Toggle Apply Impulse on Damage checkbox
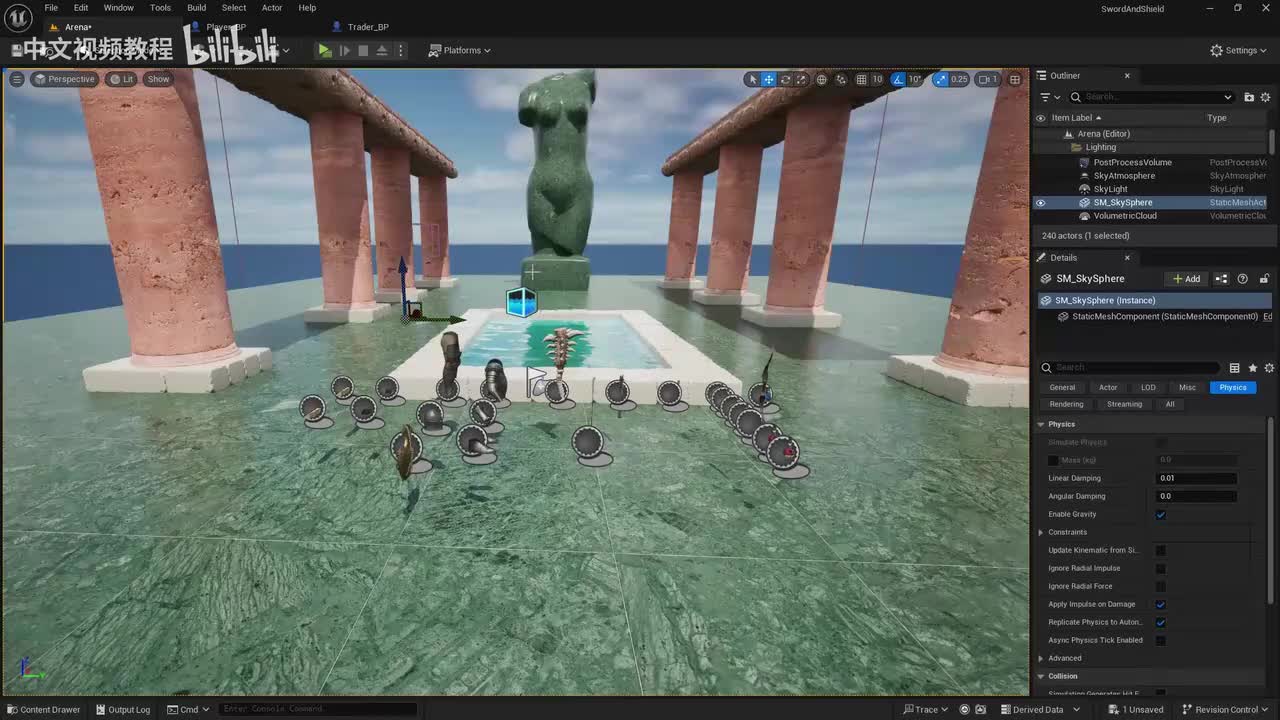Screen dimensions: 1280x720 1161,605
